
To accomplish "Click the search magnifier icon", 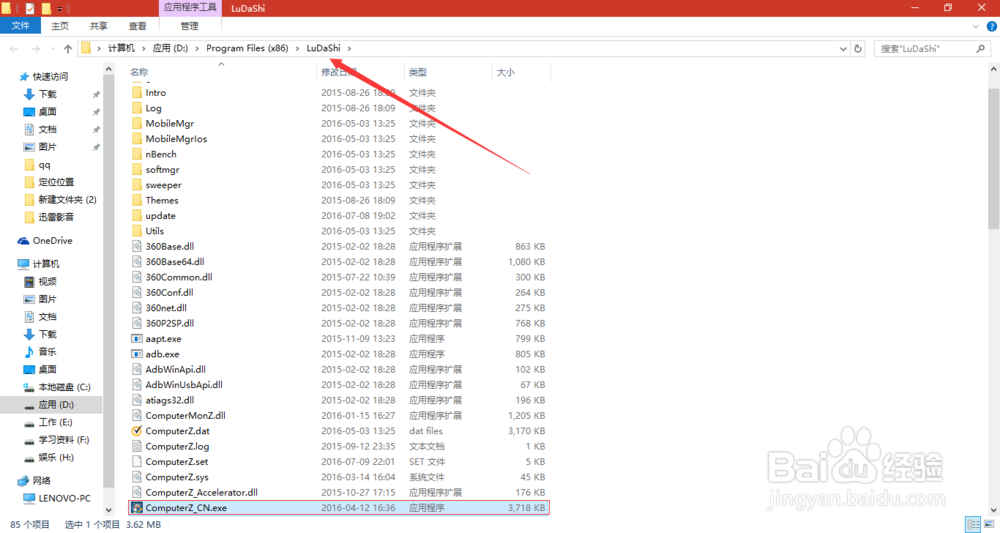I will 981,48.
